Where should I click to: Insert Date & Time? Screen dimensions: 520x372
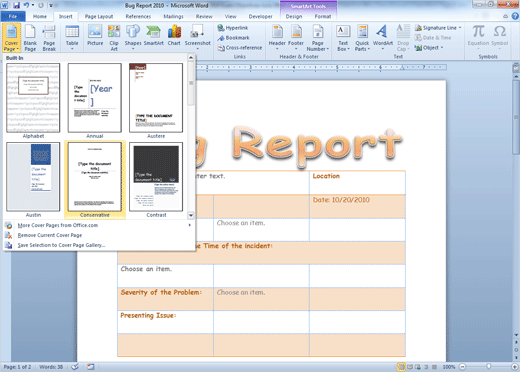(x=433, y=38)
